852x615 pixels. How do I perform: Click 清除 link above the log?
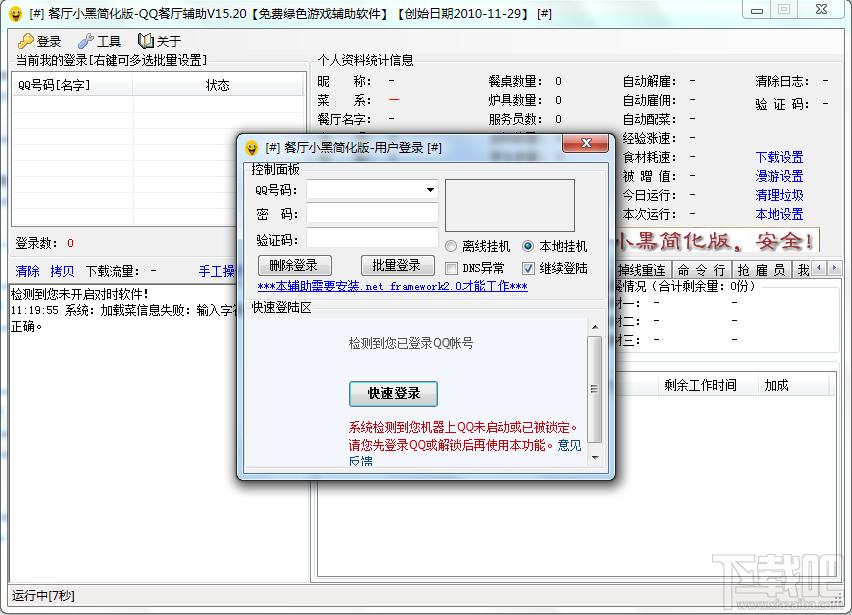coord(27,271)
